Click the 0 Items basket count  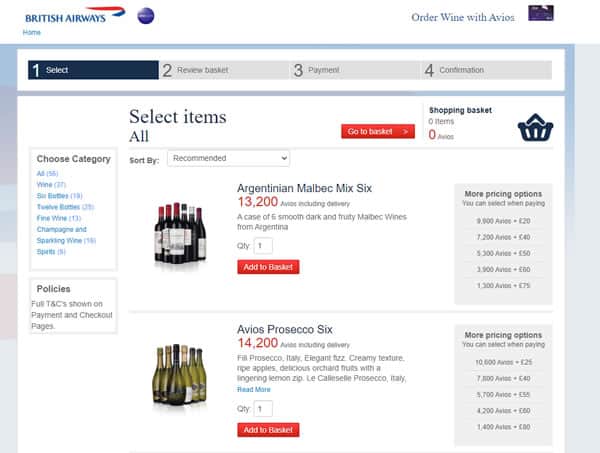pos(441,121)
